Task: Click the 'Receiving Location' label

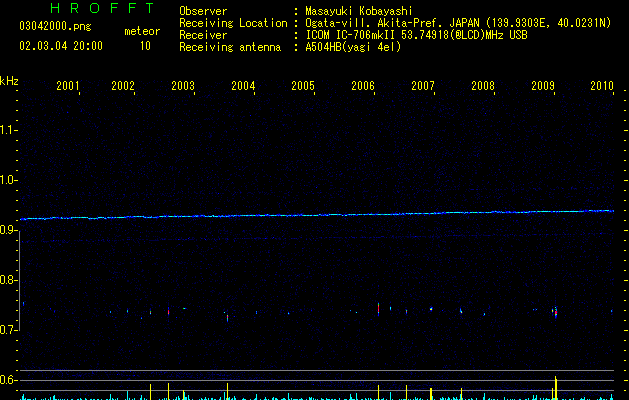Action: 233,23
